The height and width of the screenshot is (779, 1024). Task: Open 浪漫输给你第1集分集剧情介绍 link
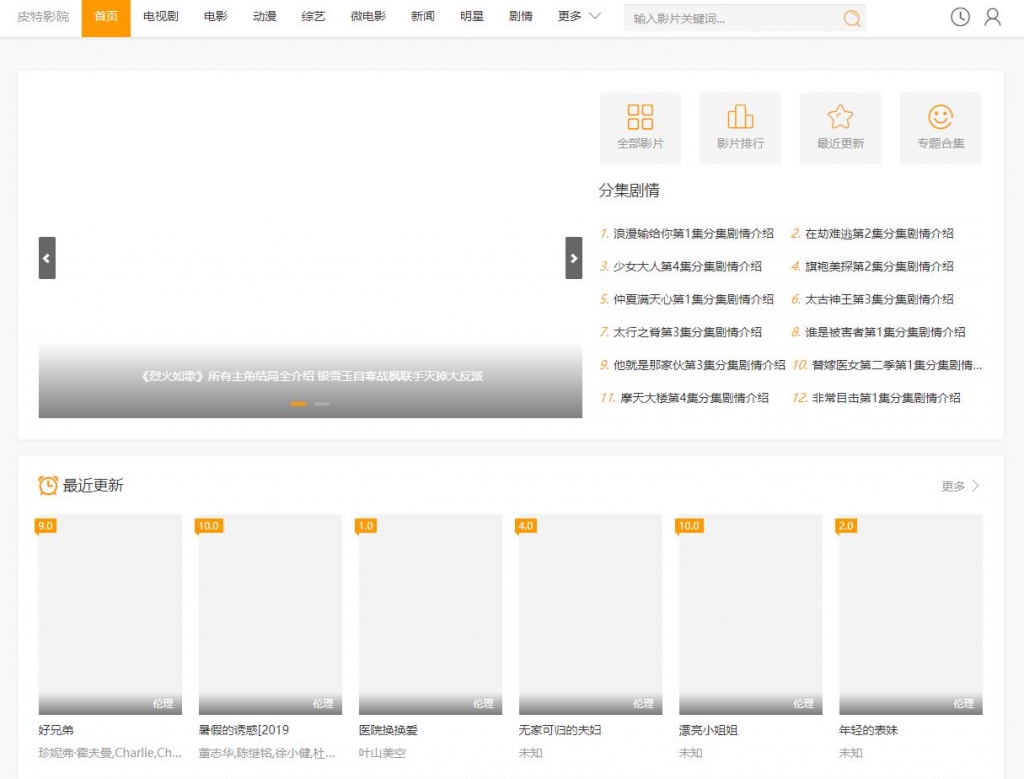pos(693,234)
